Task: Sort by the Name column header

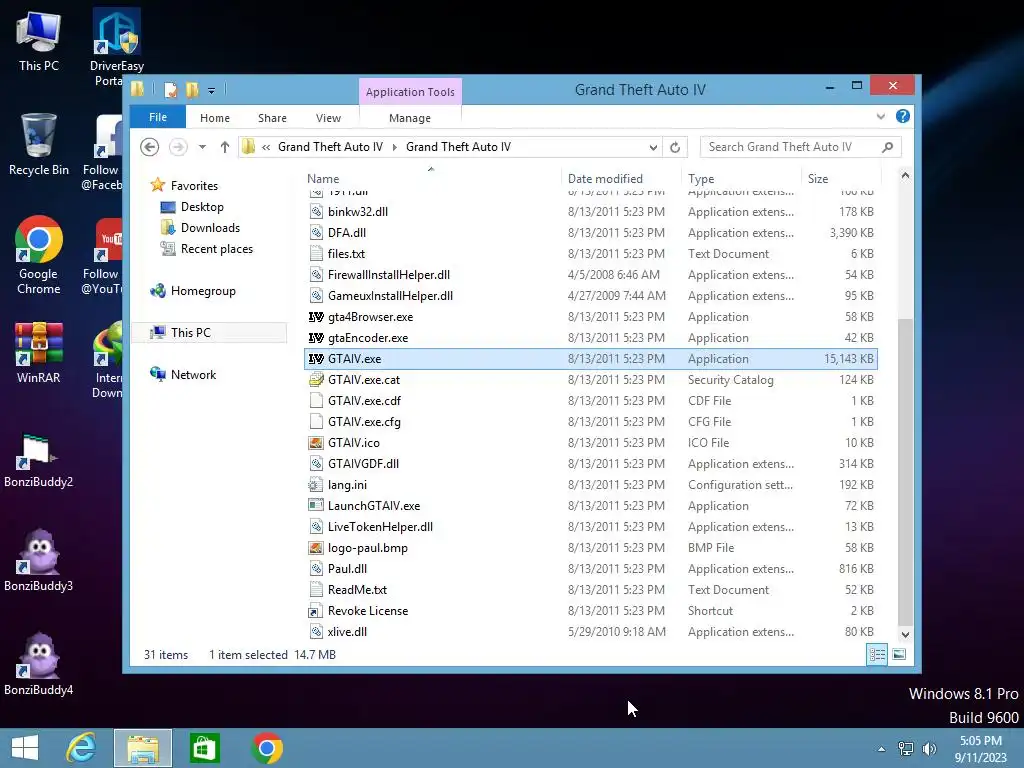Action: click(x=431, y=178)
